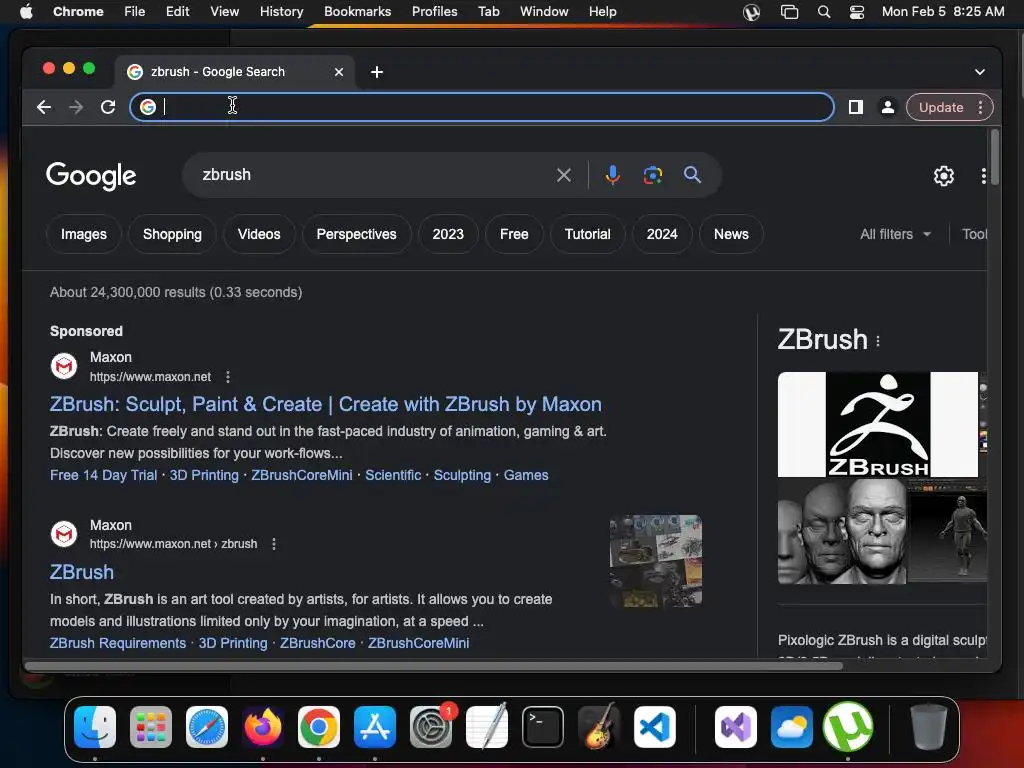Reload the page with the refresh icon
The width and height of the screenshot is (1024, 768).
(108, 107)
